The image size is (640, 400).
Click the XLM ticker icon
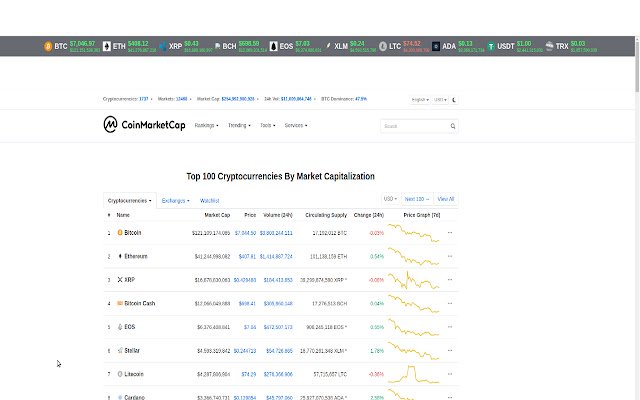pos(328,46)
